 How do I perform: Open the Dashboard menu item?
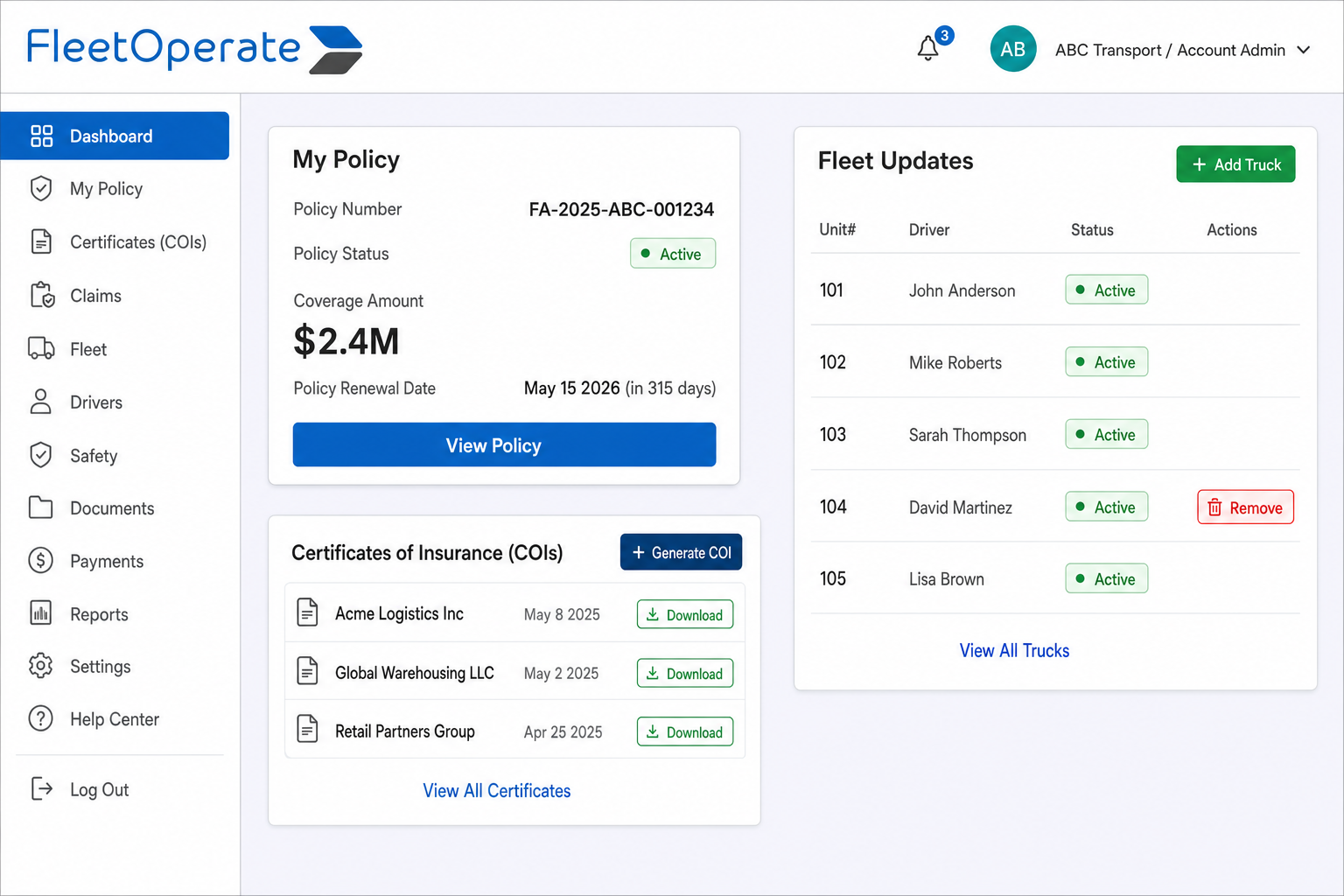(x=115, y=136)
